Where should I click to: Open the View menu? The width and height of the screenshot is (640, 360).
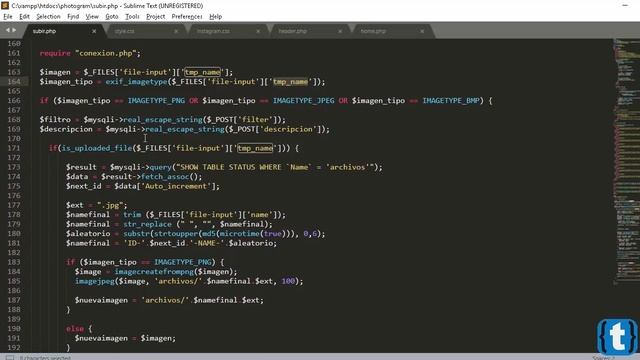tap(92, 17)
